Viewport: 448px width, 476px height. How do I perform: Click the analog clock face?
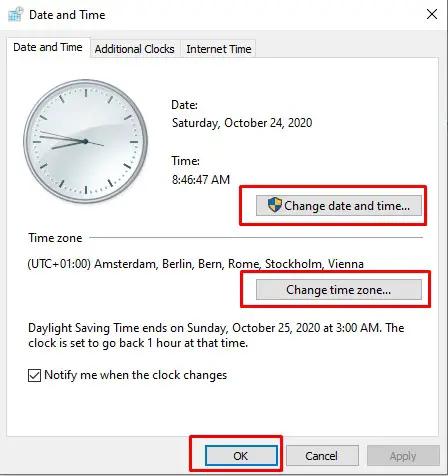(86, 141)
